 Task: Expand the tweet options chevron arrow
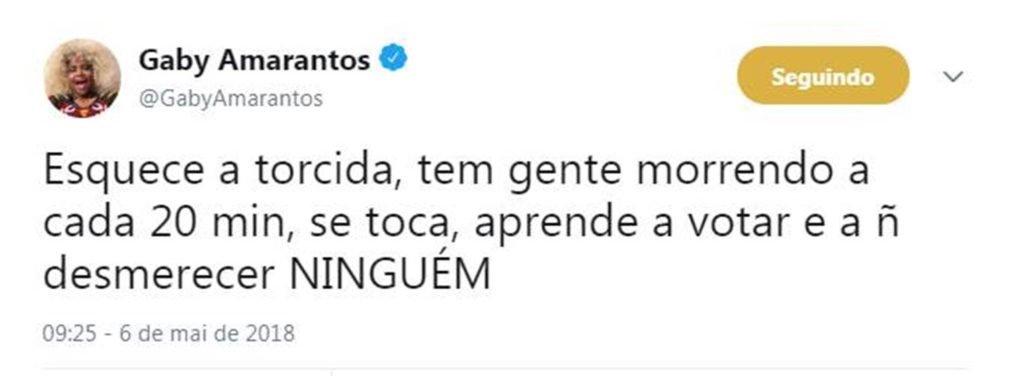pyautogui.click(x=953, y=77)
